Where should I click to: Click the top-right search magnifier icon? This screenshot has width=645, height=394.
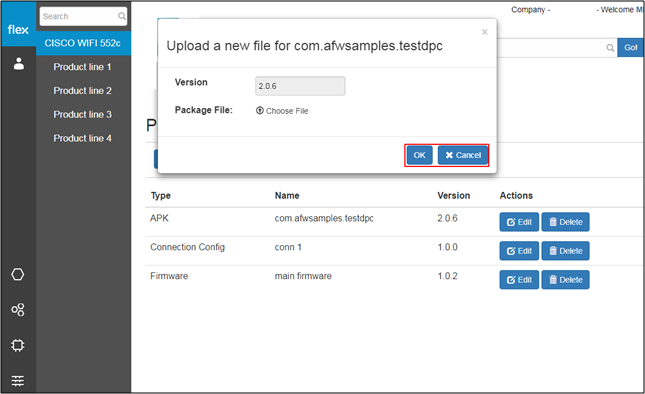(610, 48)
